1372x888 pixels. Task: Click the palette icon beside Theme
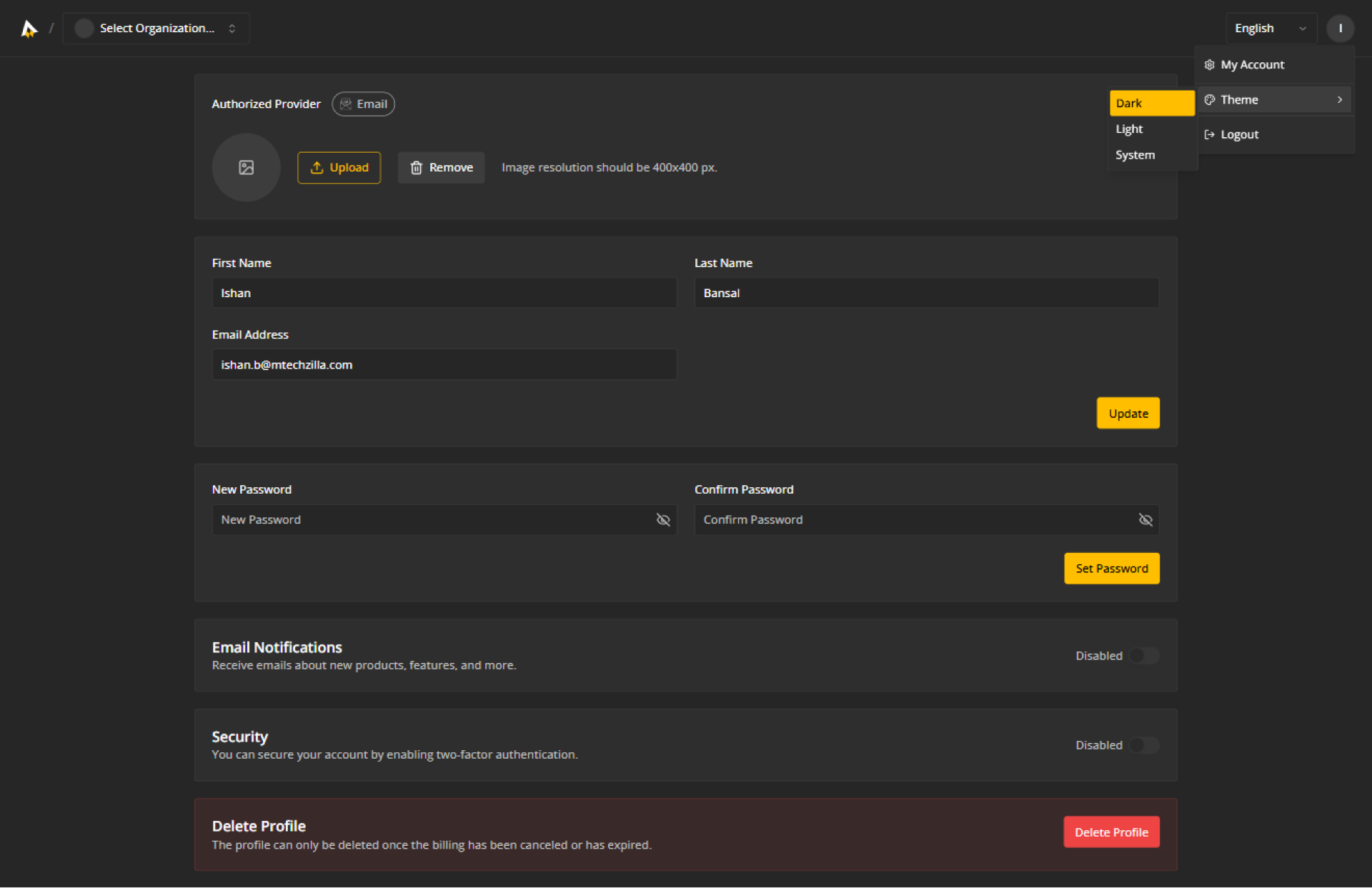(x=1209, y=99)
